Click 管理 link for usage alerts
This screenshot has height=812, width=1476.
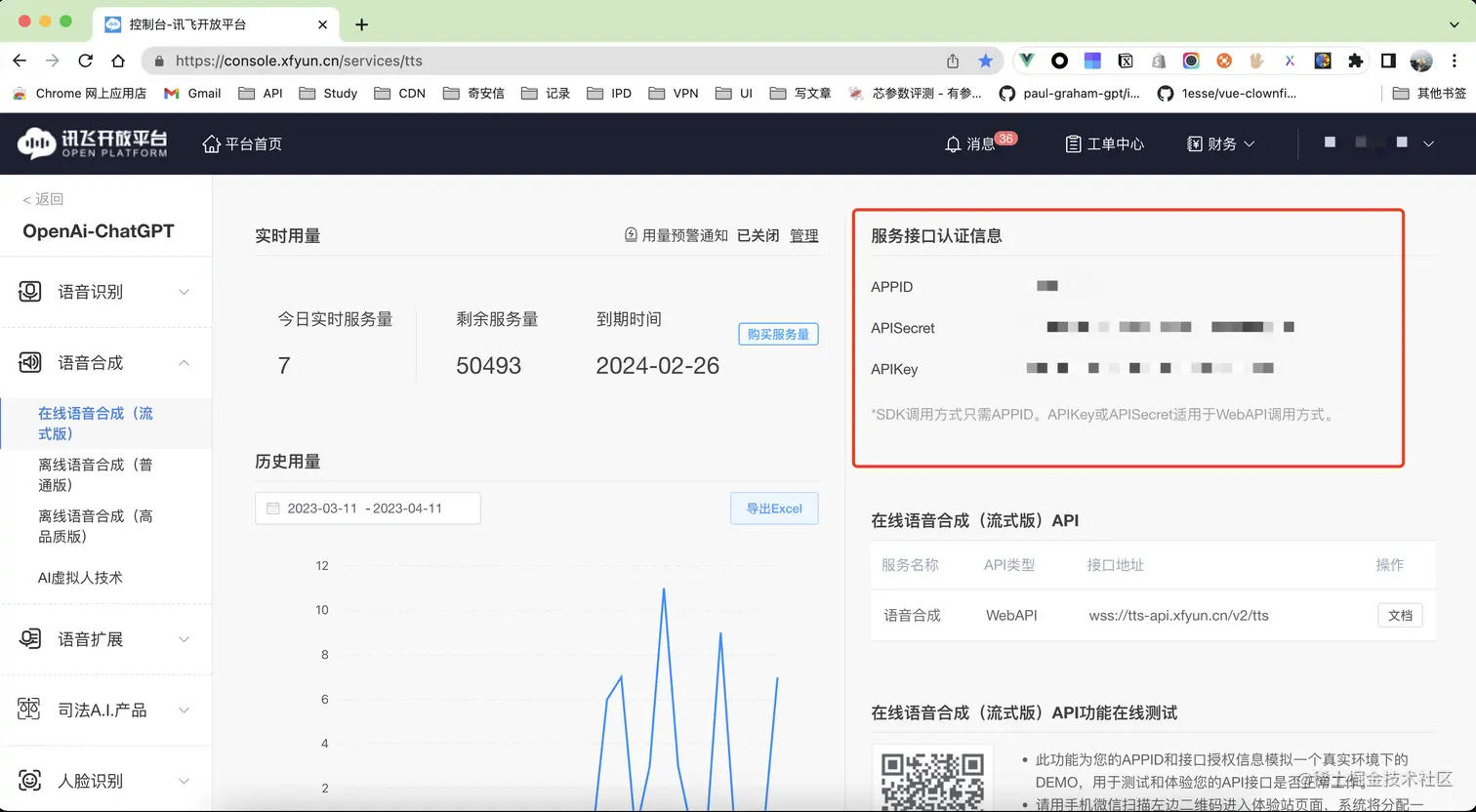pyautogui.click(x=803, y=236)
